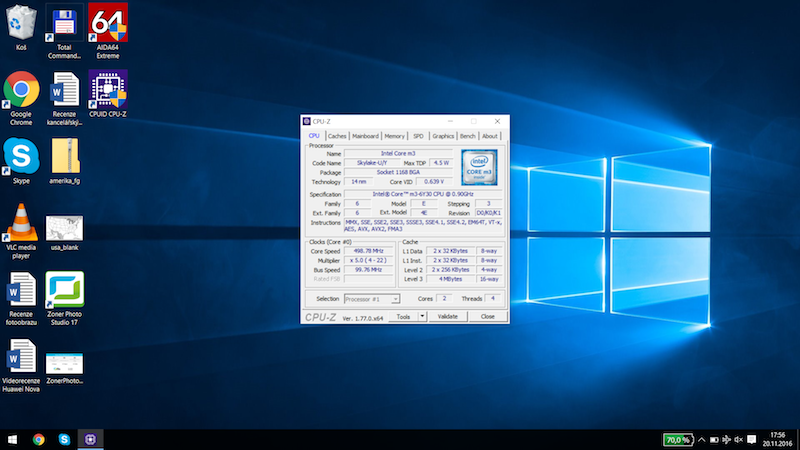Open Recenze kancelářskí Word document
Screen dimensions: 800x450
(x=64, y=98)
